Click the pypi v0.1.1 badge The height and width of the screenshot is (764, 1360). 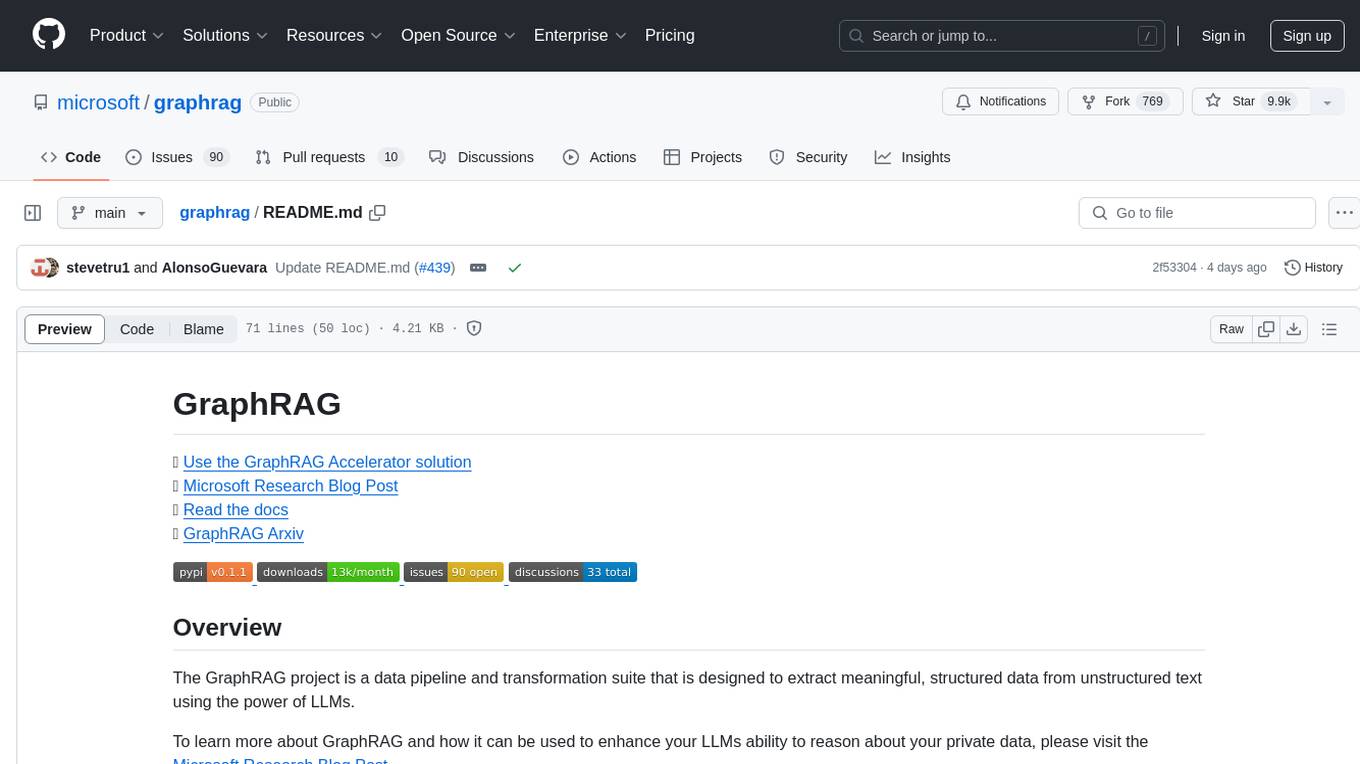point(212,572)
